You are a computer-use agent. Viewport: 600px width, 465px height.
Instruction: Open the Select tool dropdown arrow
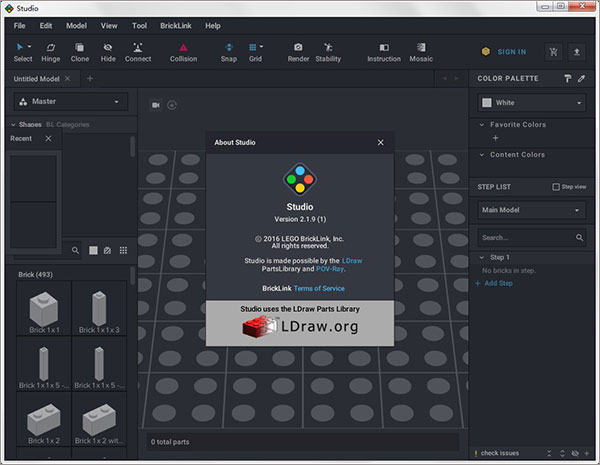click(29, 47)
